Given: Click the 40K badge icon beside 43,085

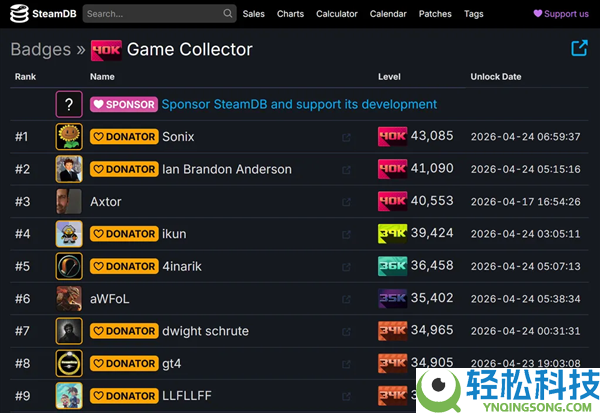Looking at the screenshot, I should (392, 136).
